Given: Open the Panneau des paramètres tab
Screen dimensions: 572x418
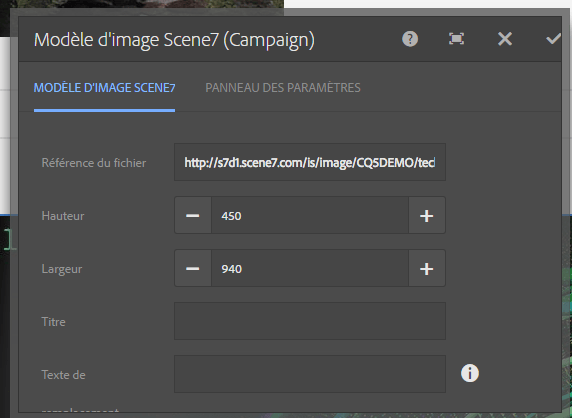Looking at the screenshot, I should click(x=283, y=88).
